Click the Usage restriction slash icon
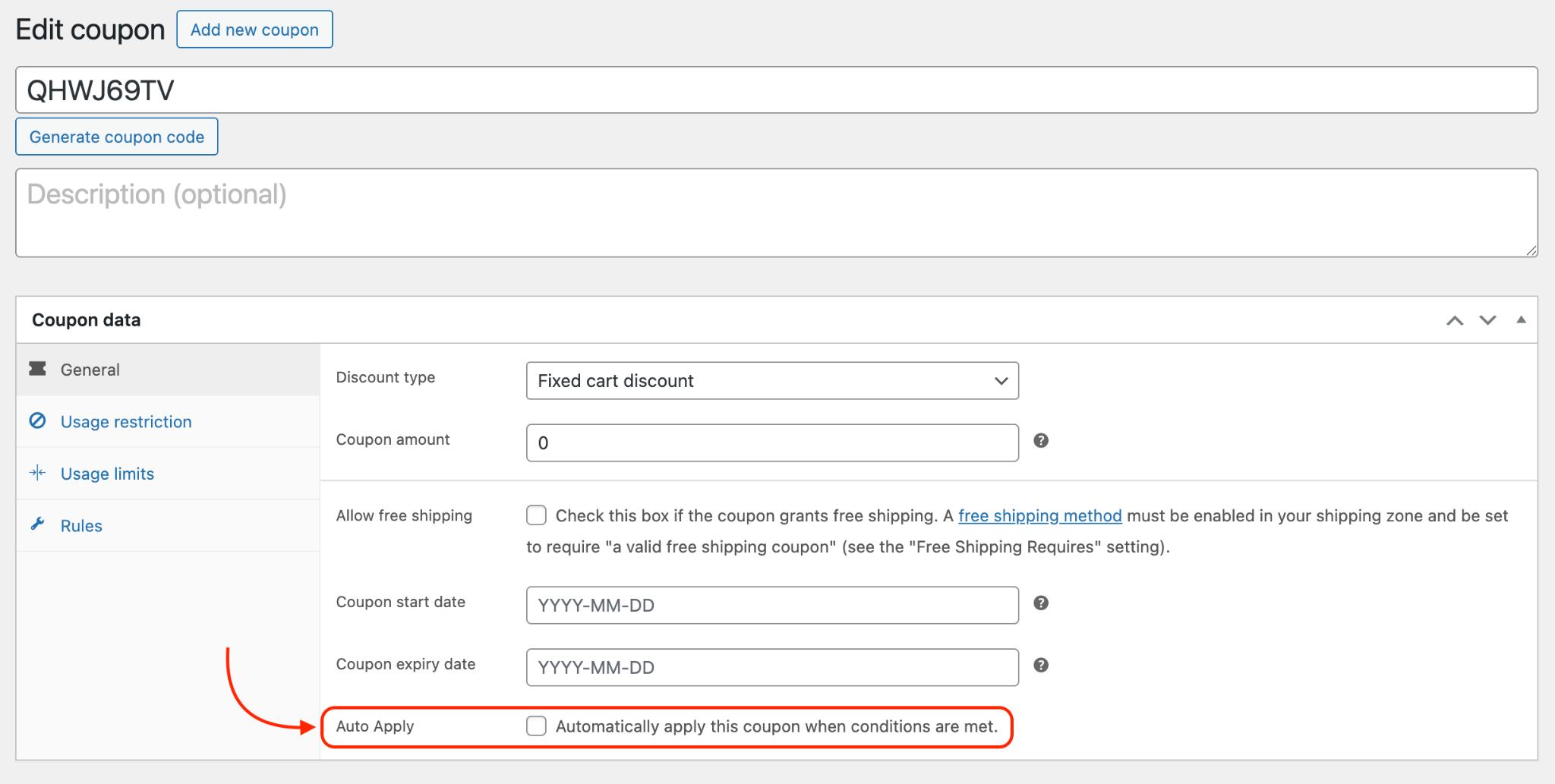The width and height of the screenshot is (1555, 784). [38, 421]
